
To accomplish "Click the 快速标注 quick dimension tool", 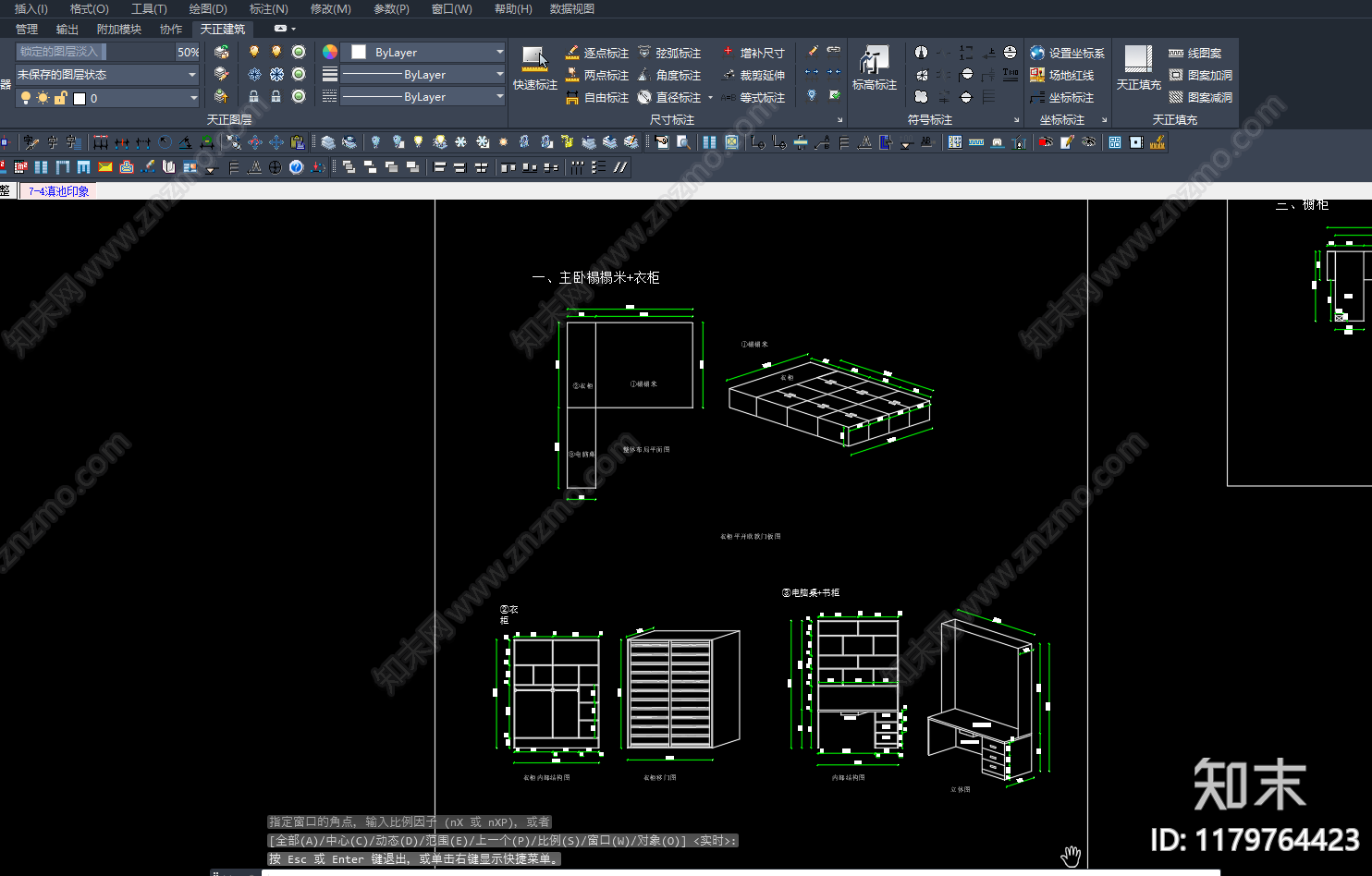I will click(535, 68).
